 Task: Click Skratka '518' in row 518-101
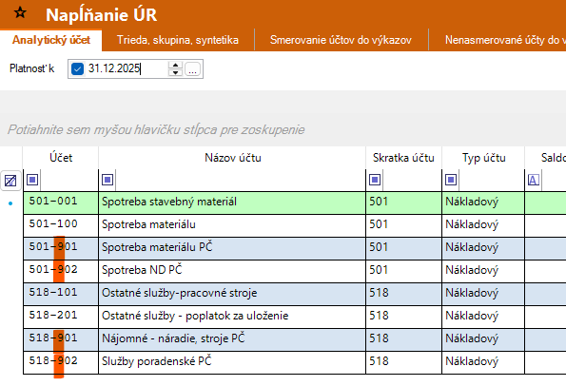click(404, 294)
